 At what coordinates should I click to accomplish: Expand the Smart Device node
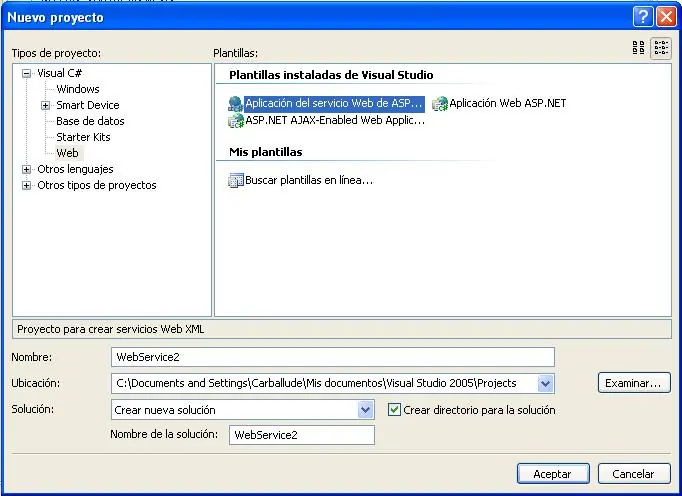pyautogui.click(x=46, y=105)
